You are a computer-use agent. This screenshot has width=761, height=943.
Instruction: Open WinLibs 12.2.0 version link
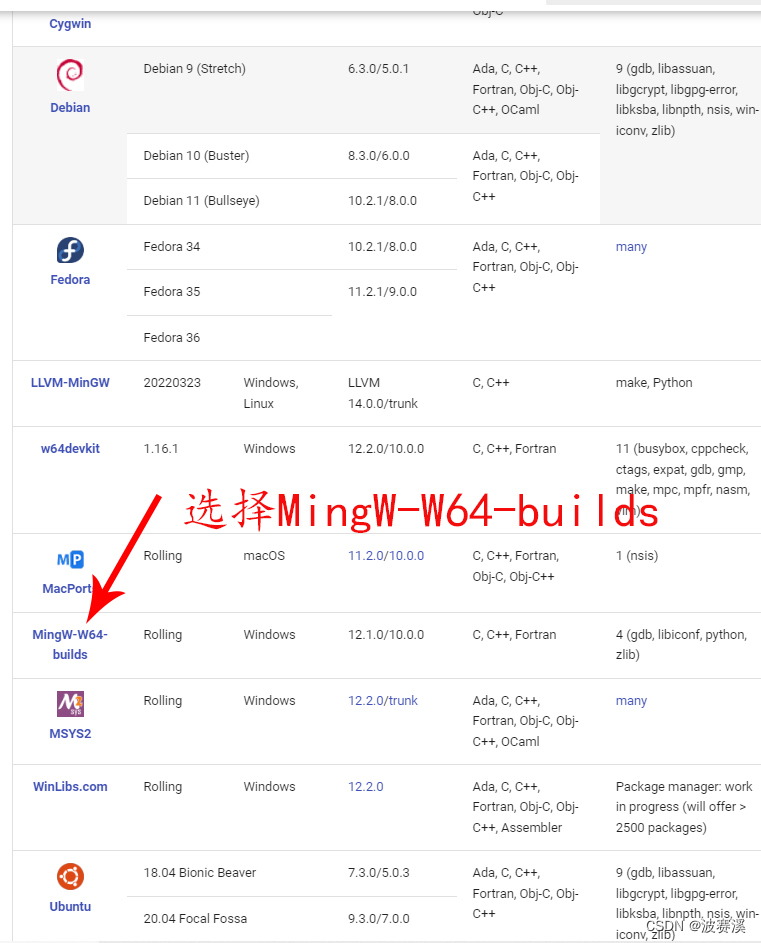click(x=365, y=787)
